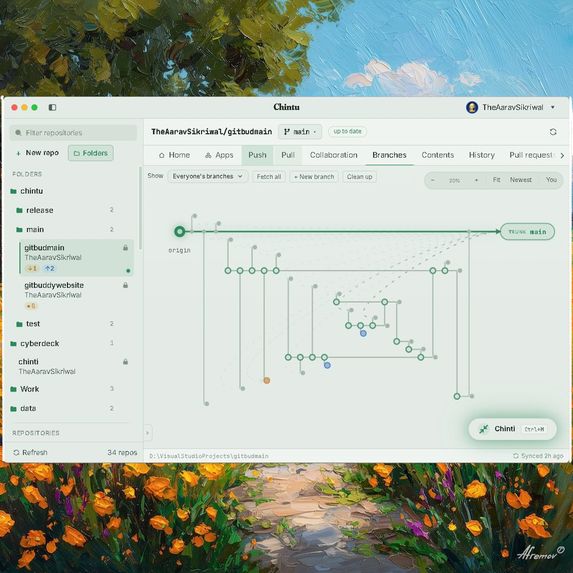
Task: Open TheAaravSikriwal account menu arrow
Action: click(x=553, y=107)
